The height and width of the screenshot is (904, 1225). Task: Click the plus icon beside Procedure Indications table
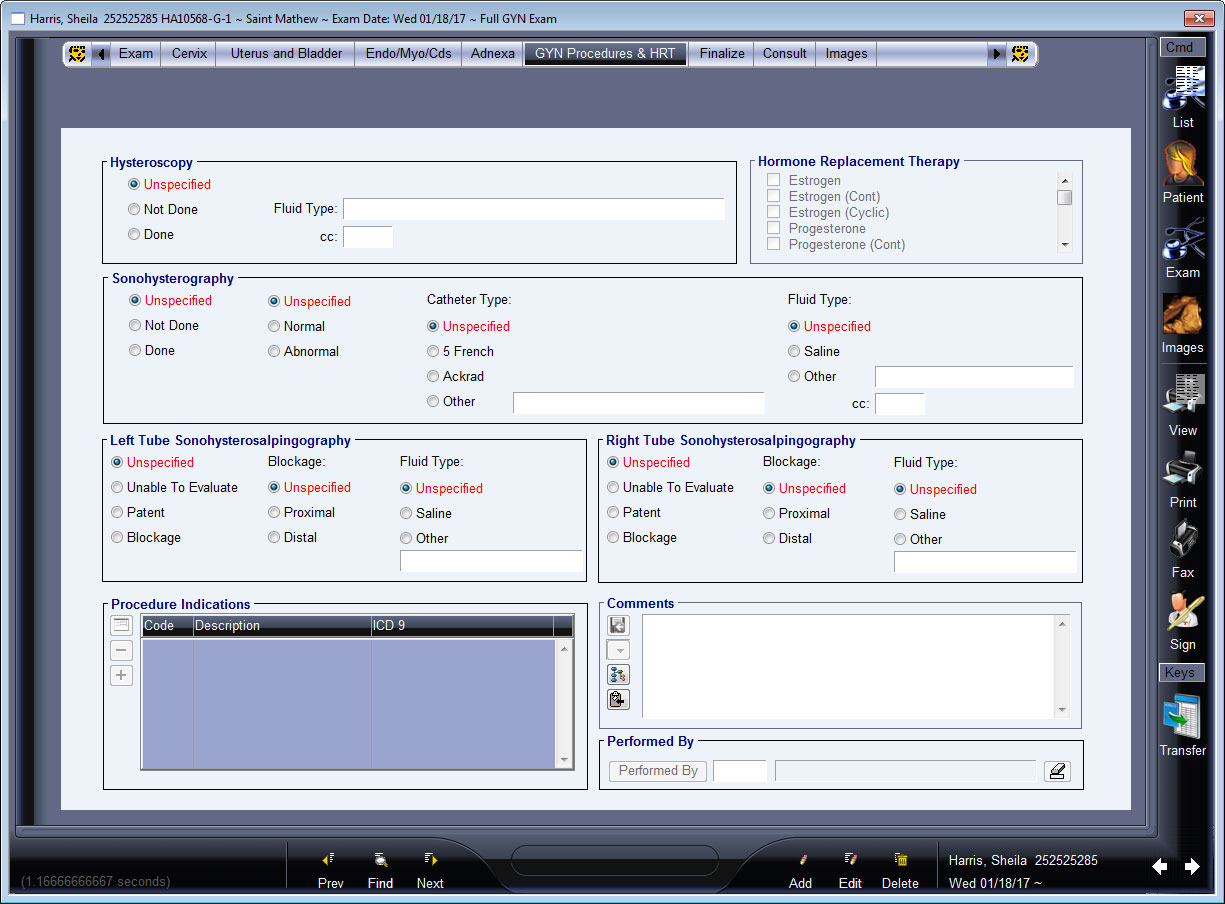121,676
